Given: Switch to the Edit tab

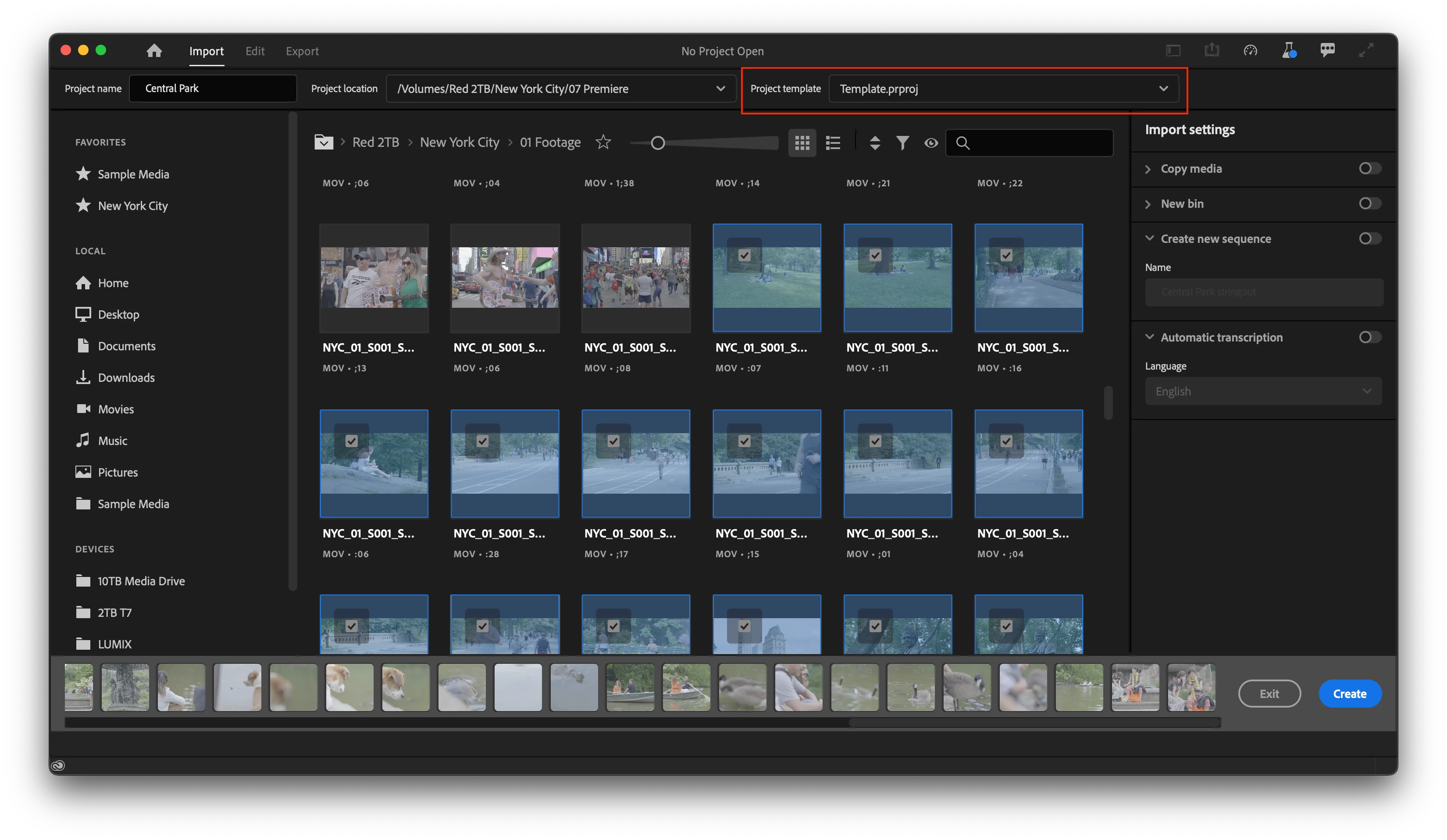Looking at the screenshot, I should pyautogui.click(x=255, y=51).
